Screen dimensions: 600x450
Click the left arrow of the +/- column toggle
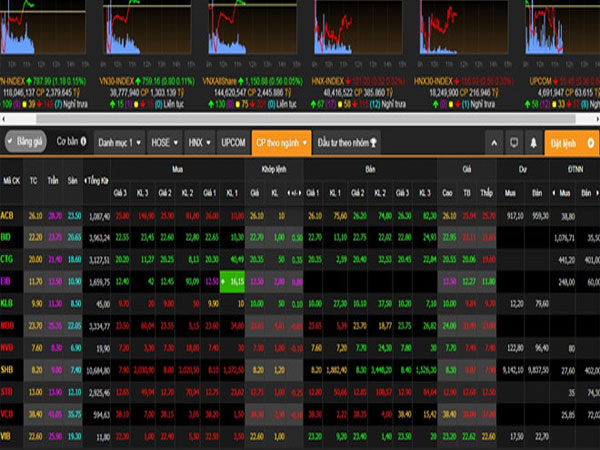pos(289,193)
